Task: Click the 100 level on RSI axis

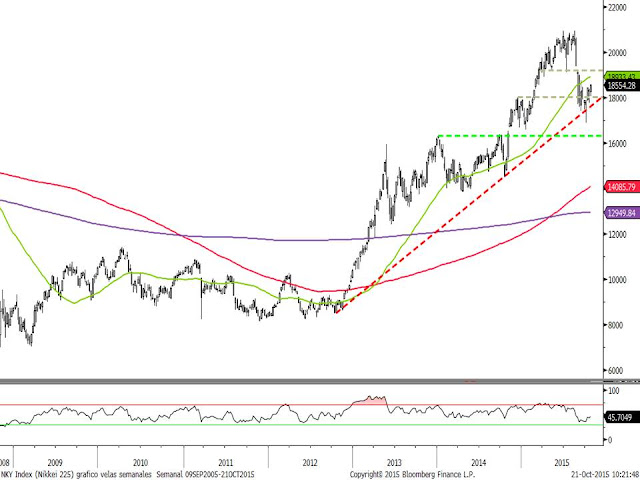Action: click(613, 391)
